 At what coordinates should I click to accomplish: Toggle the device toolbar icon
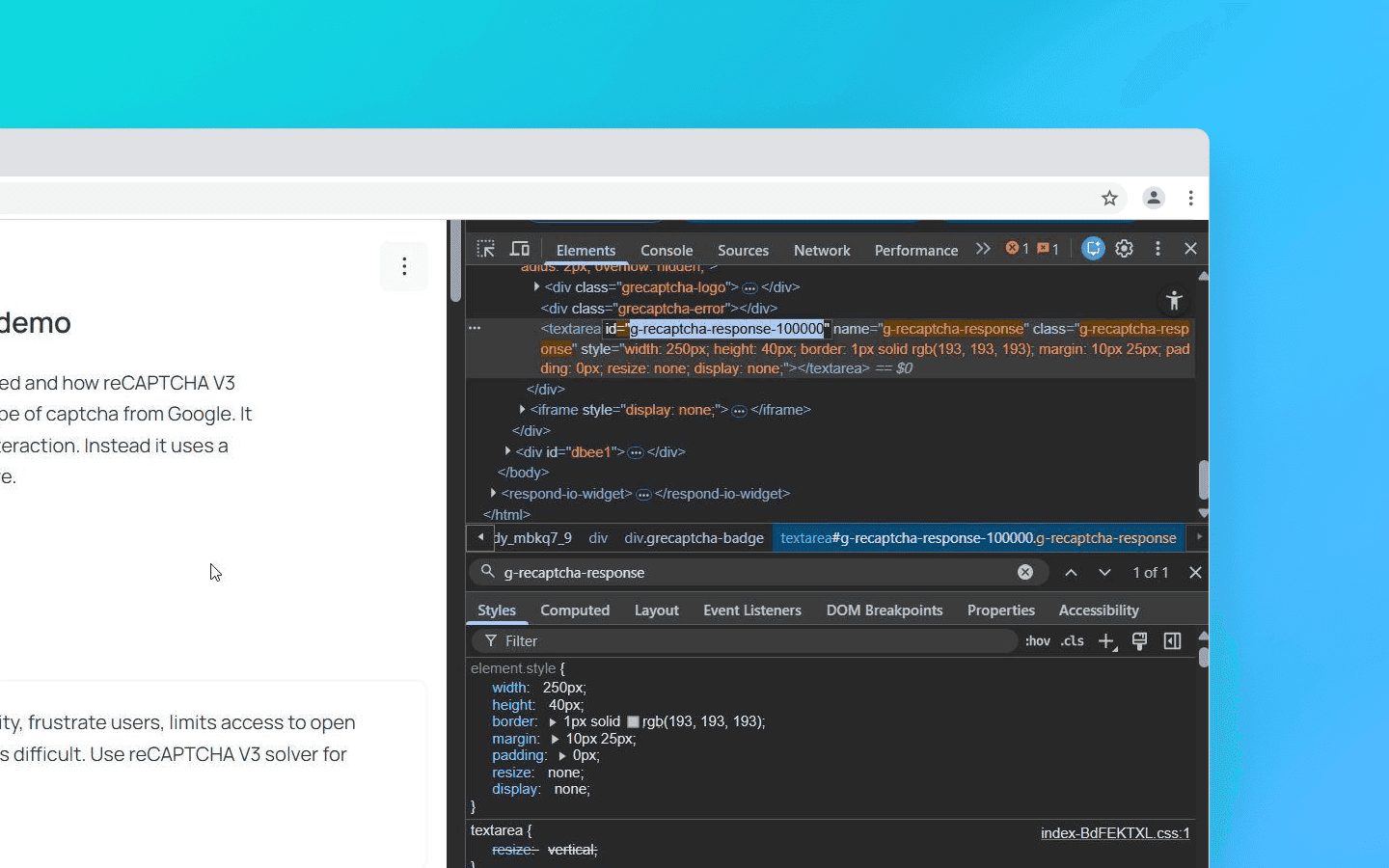click(x=520, y=249)
